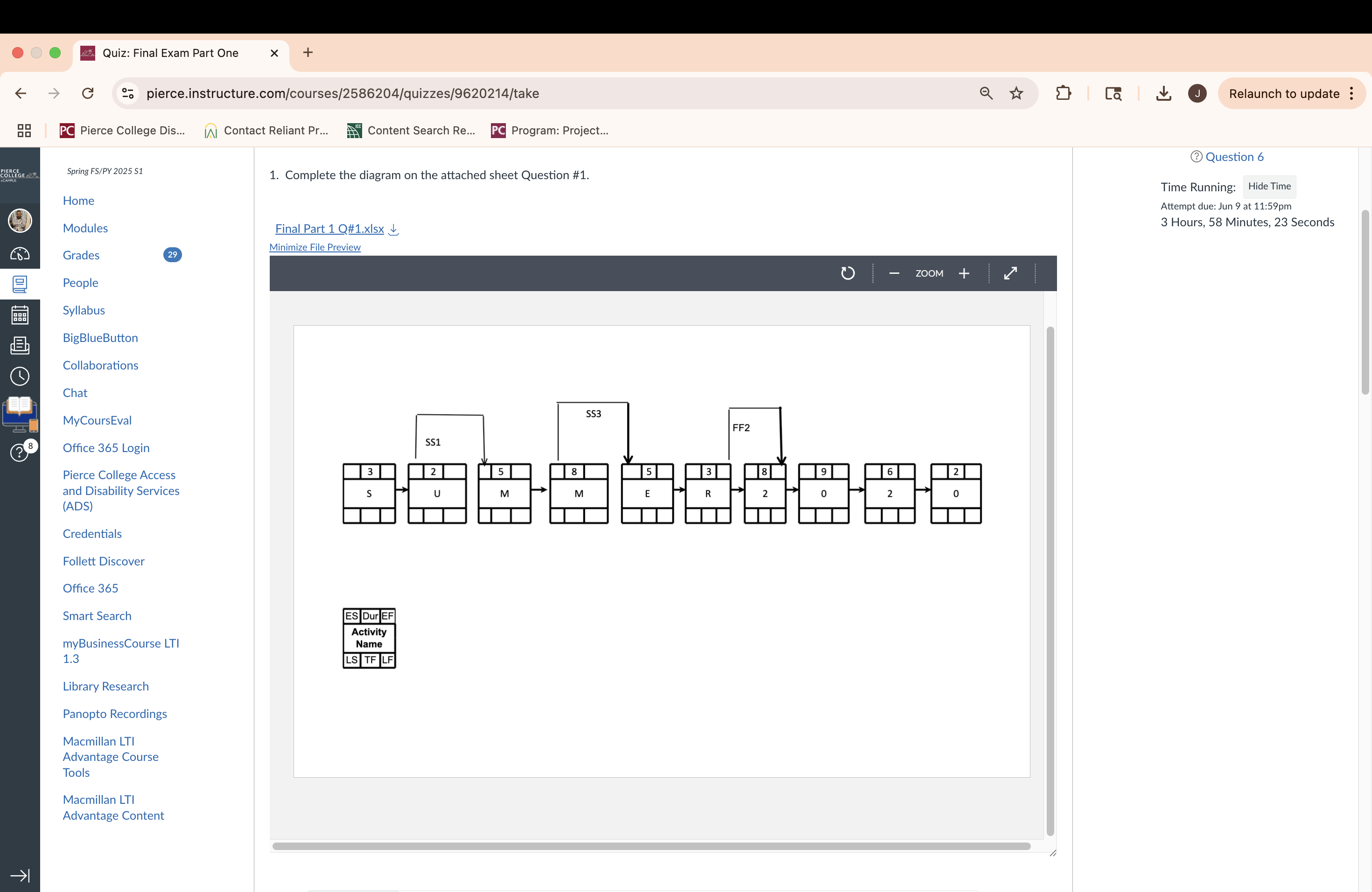This screenshot has width=1372, height=892.
Task: Jump to Question 6 link
Action: [x=1234, y=157]
